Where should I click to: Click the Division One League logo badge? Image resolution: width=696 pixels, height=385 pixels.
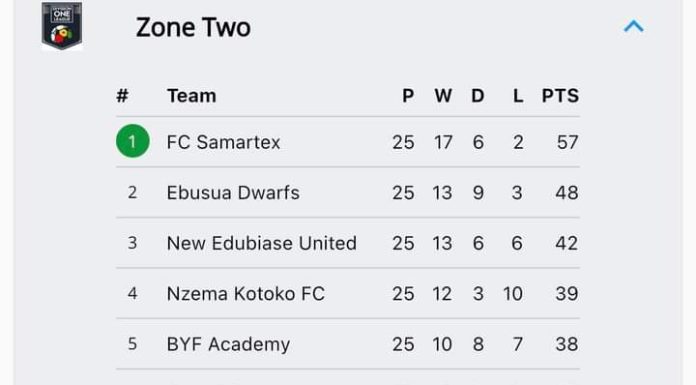[x=62, y=26]
